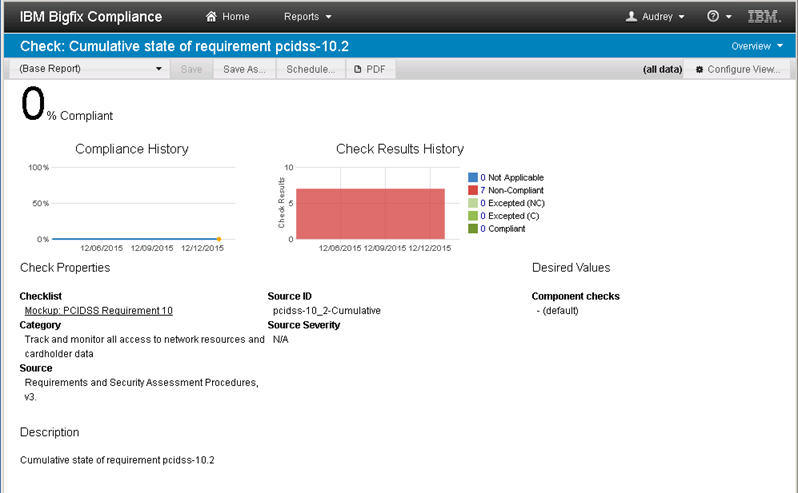The width and height of the screenshot is (798, 493).
Task: Click the category text Track and monitor all access
Action: pyautogui.click(x=145, y=346)
